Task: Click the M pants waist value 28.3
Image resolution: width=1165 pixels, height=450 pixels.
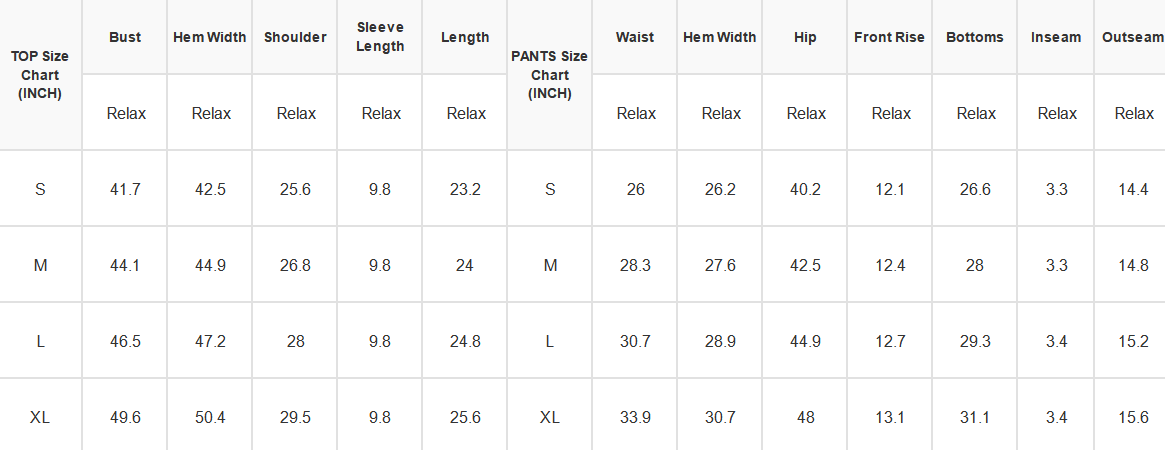Action: point(635,266)
